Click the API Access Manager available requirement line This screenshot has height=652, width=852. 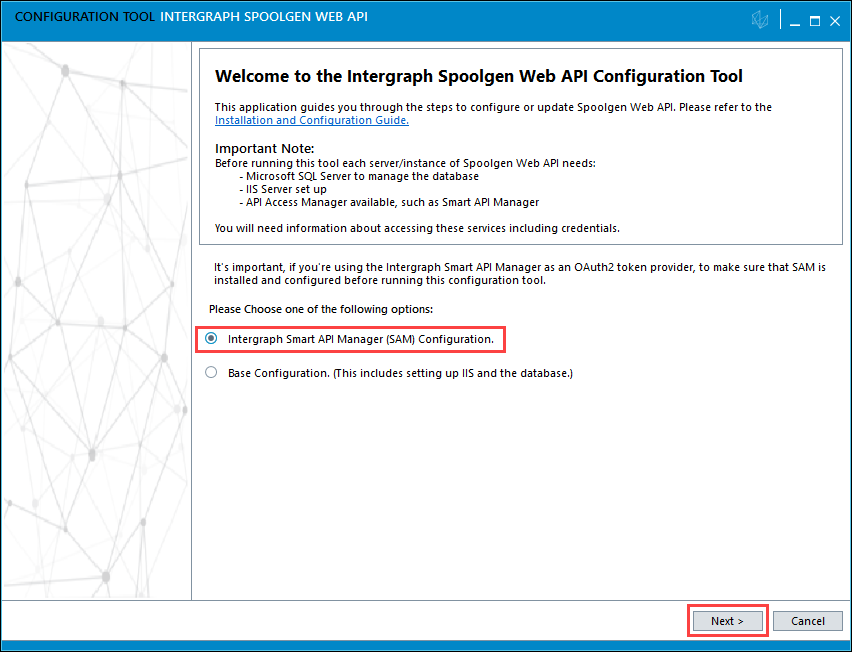click(389, 202)
